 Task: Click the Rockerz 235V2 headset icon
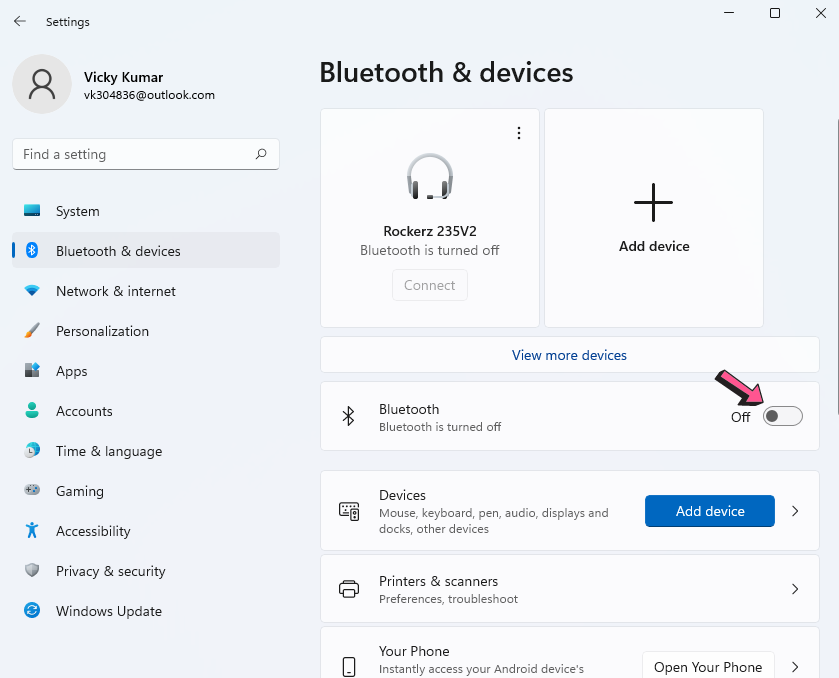430,177
